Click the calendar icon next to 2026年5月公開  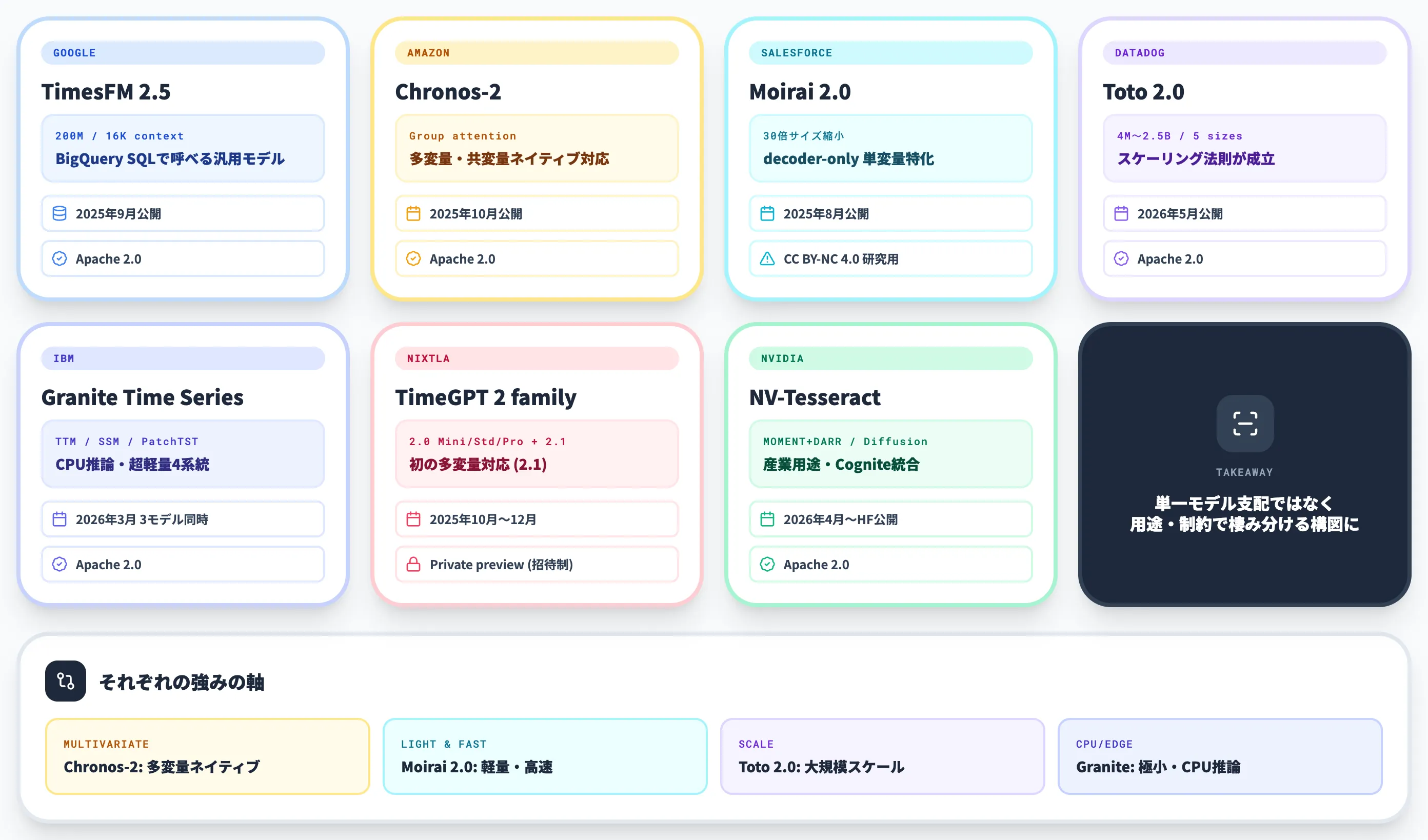[x=1121, y=213]
